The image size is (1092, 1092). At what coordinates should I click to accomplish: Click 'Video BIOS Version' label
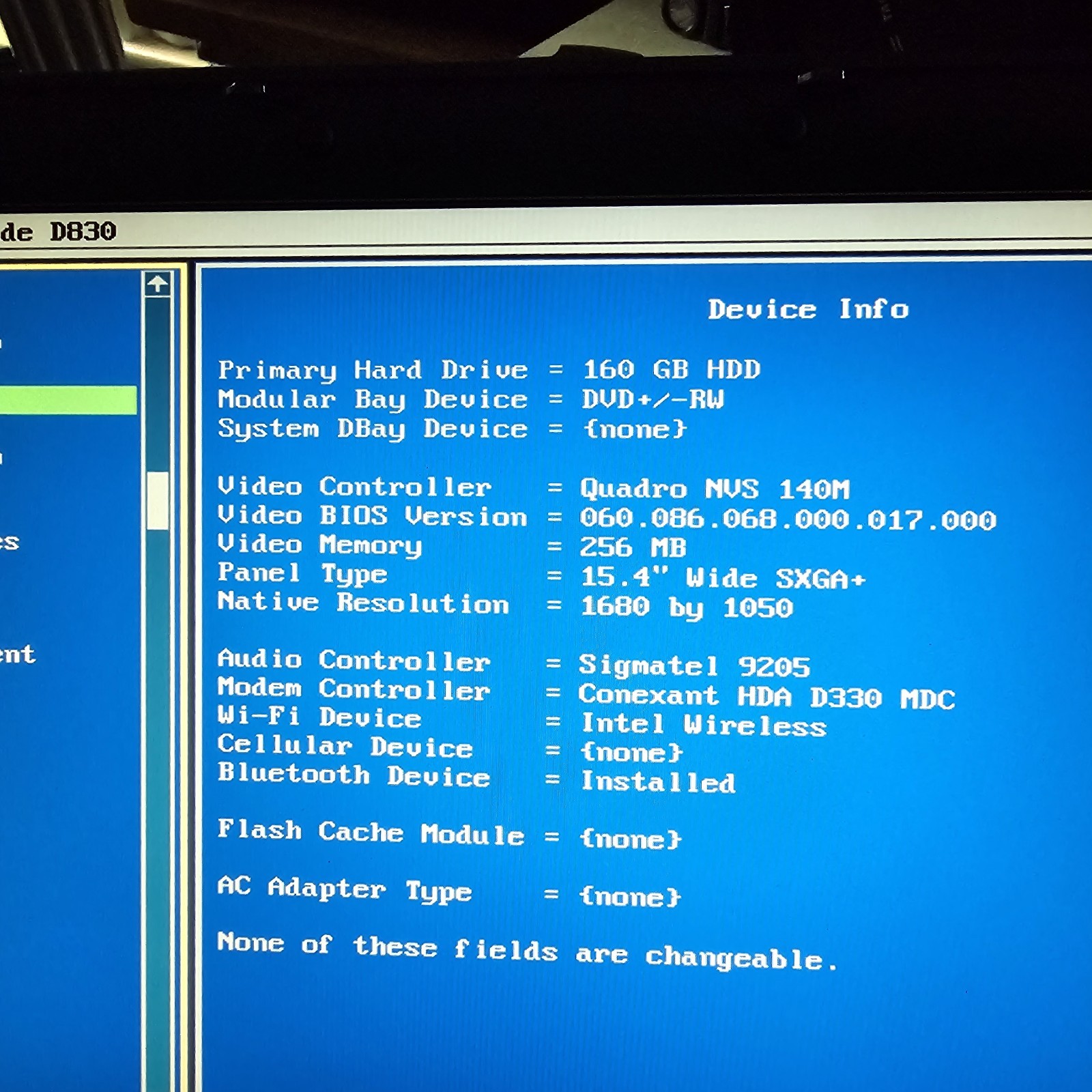(372, 516)
